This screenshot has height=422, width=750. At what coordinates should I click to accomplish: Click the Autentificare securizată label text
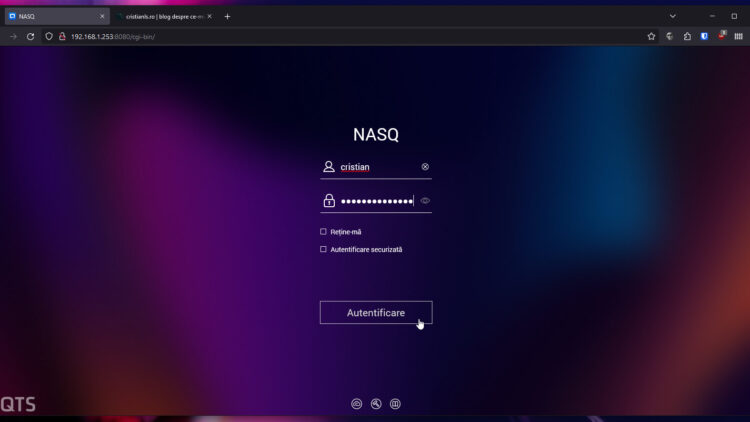tap(366, 249)
